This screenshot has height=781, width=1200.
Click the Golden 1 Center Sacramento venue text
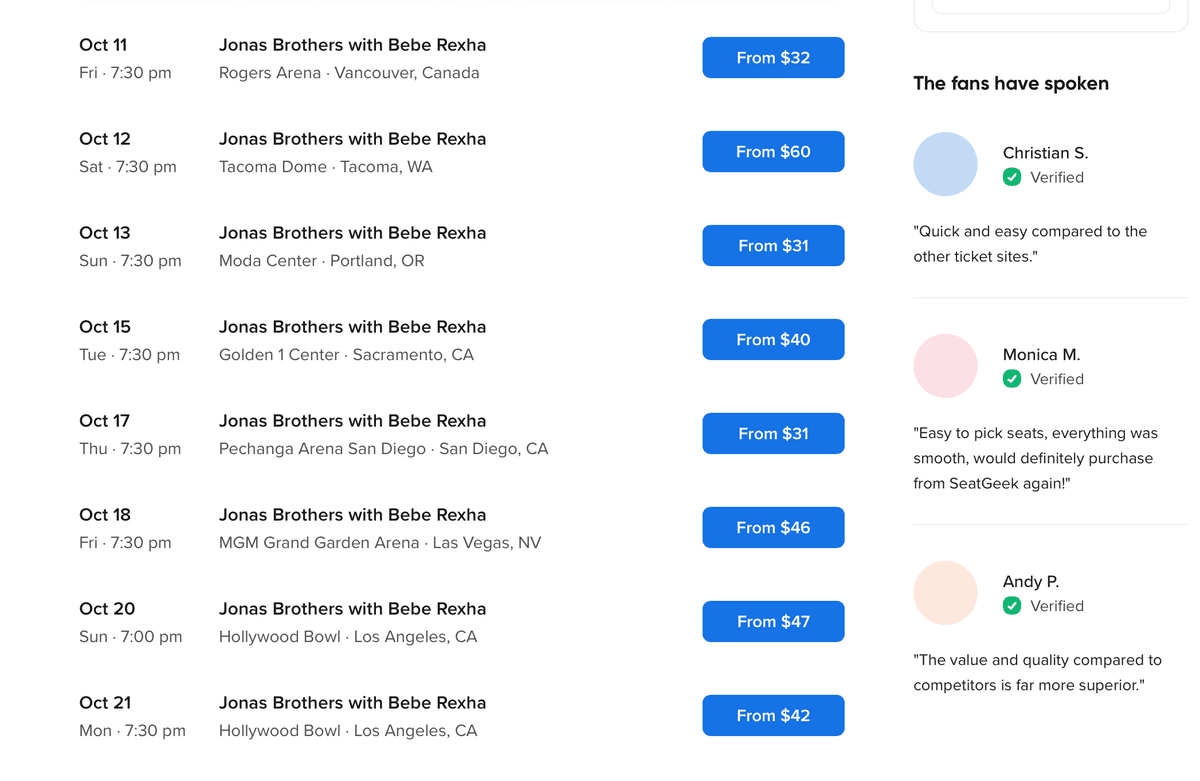pos(346,355)
